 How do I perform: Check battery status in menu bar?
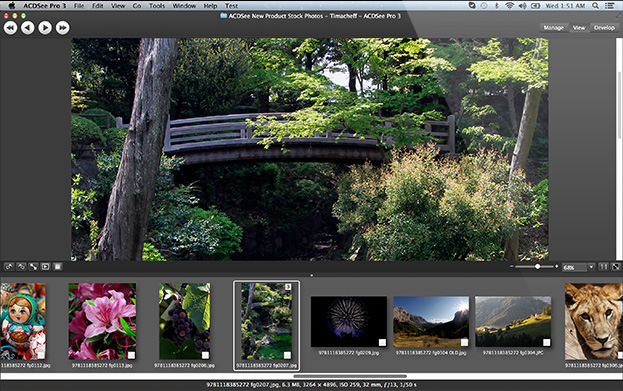click(x=536, y=6)
